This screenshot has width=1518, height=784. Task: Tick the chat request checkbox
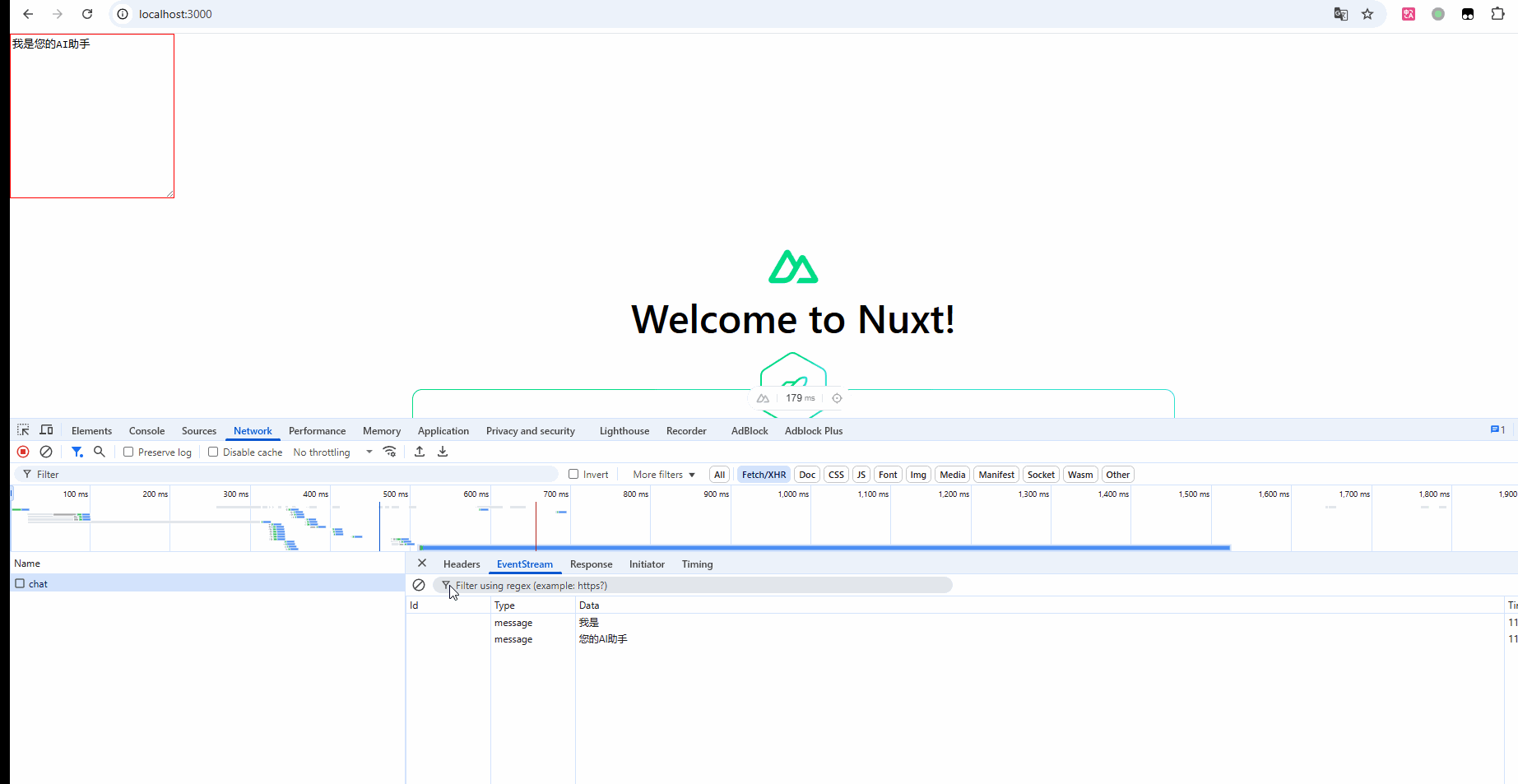click(x=20, y=583)
